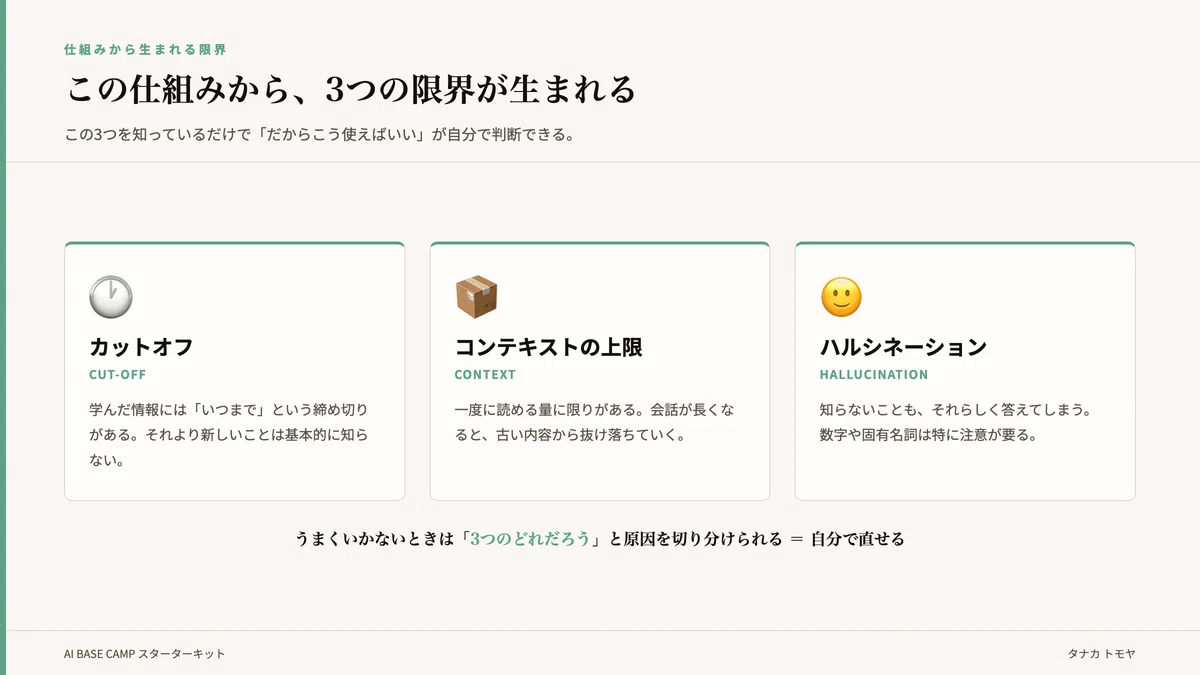
Task: Click the clock emoji icon
Action: [111, 297]
